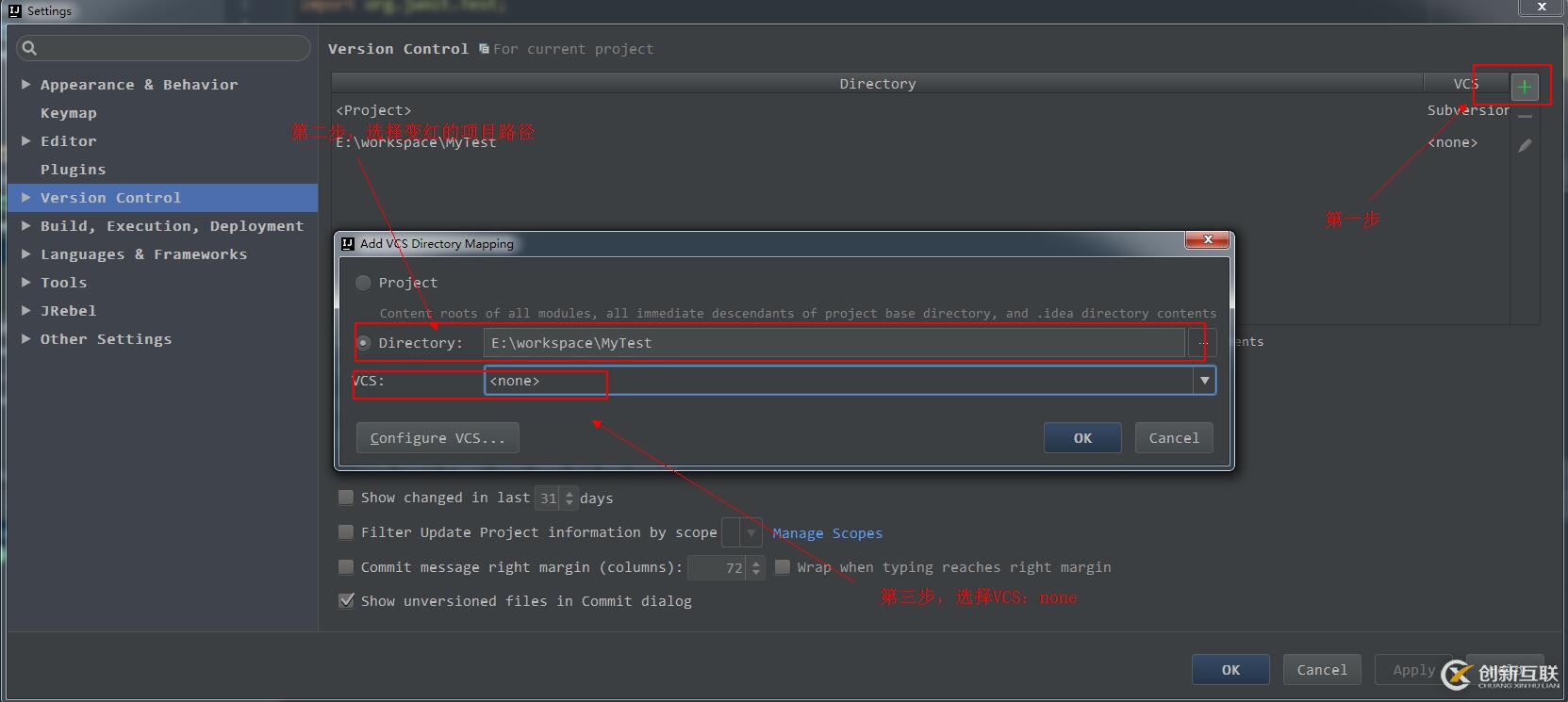Click the Directory path input field
This screenshot has height=702, width=1568.
point(834,343)
